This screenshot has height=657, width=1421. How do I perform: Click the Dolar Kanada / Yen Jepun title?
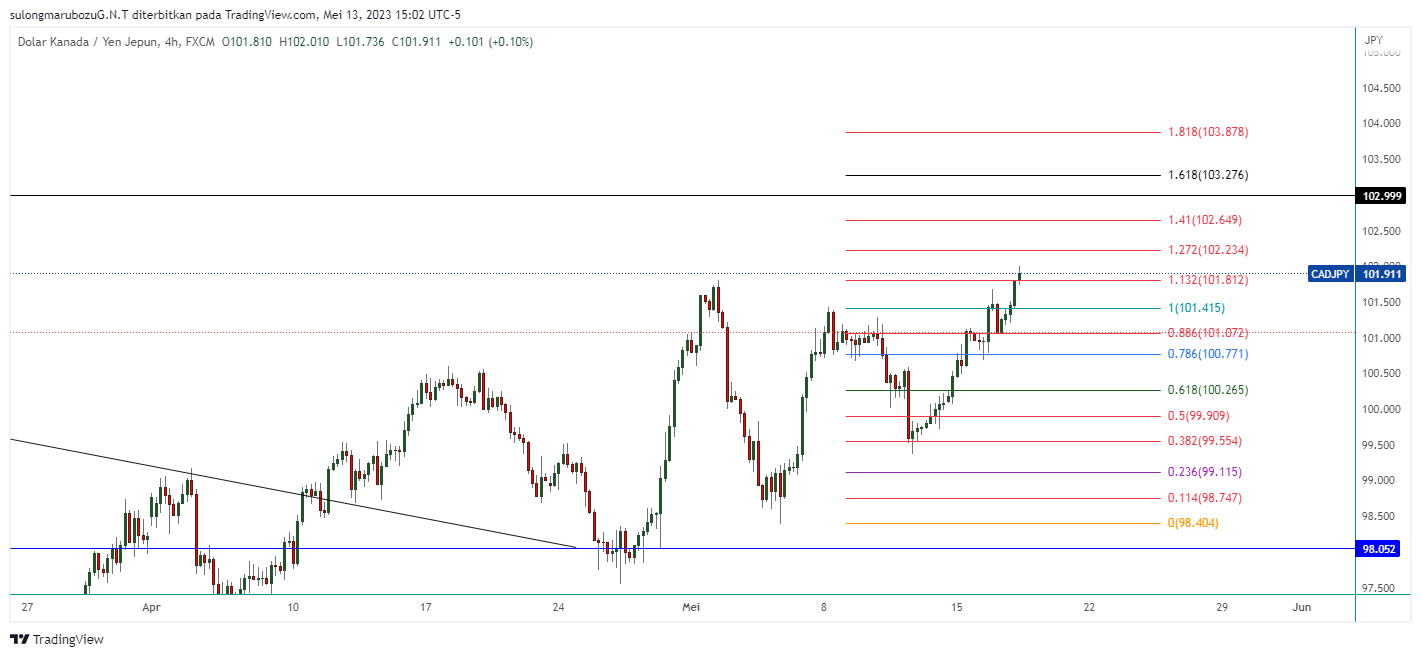tap(87, 42)
